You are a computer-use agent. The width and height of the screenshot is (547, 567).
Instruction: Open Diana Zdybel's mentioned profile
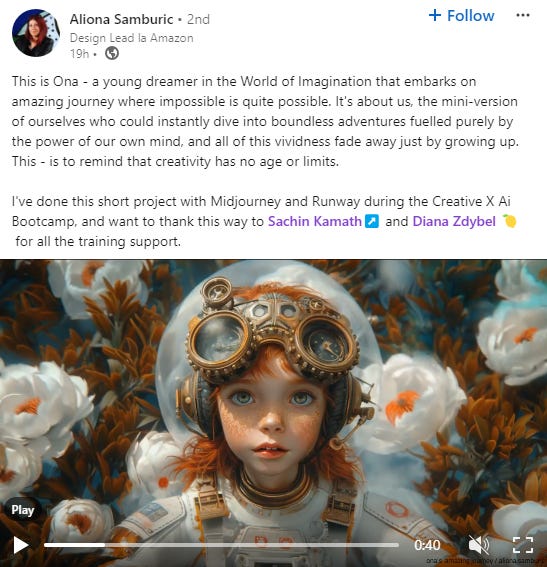pyautogui.click(x=454, y=221)
